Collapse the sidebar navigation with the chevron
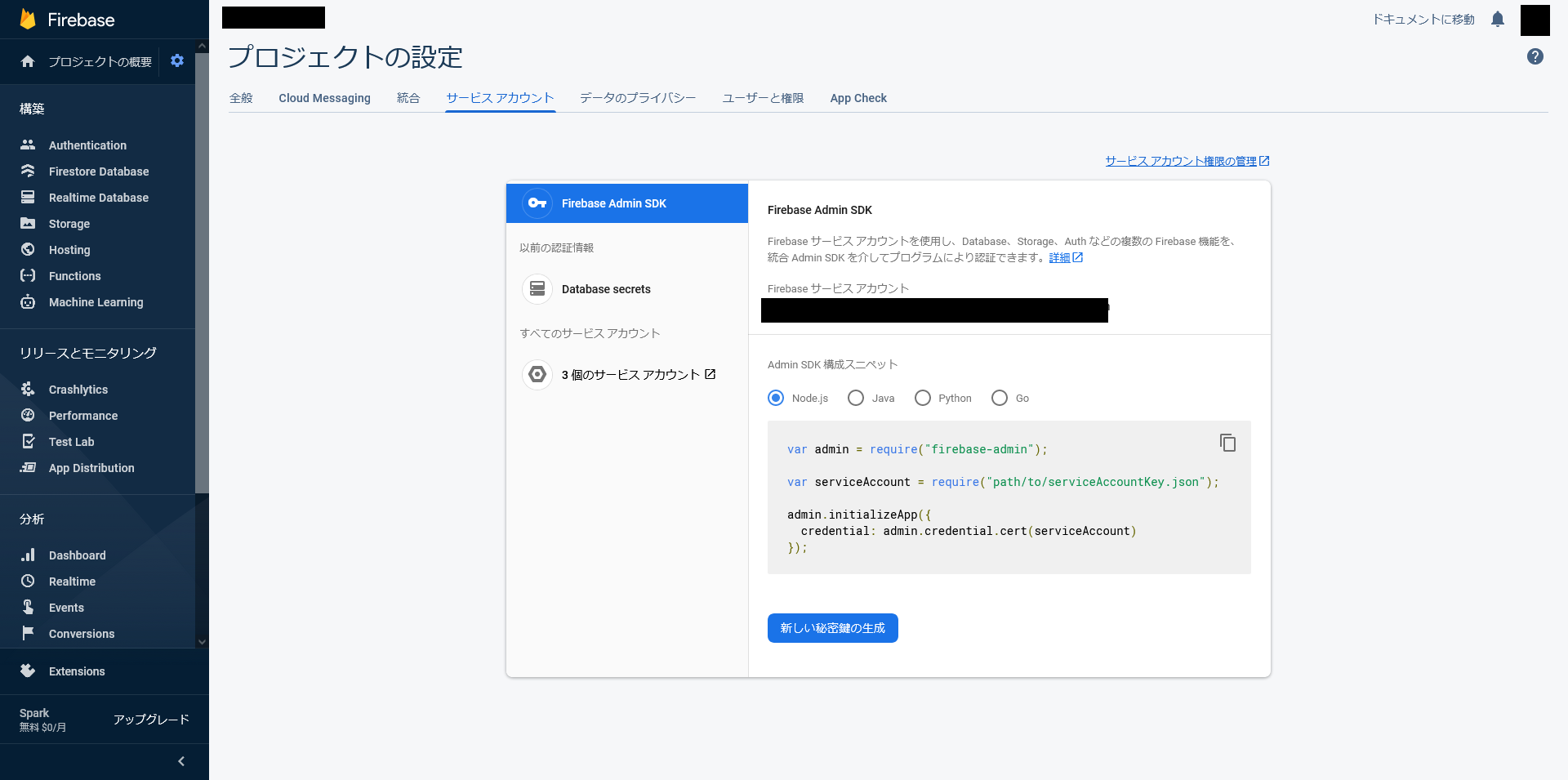 (181, 761)
